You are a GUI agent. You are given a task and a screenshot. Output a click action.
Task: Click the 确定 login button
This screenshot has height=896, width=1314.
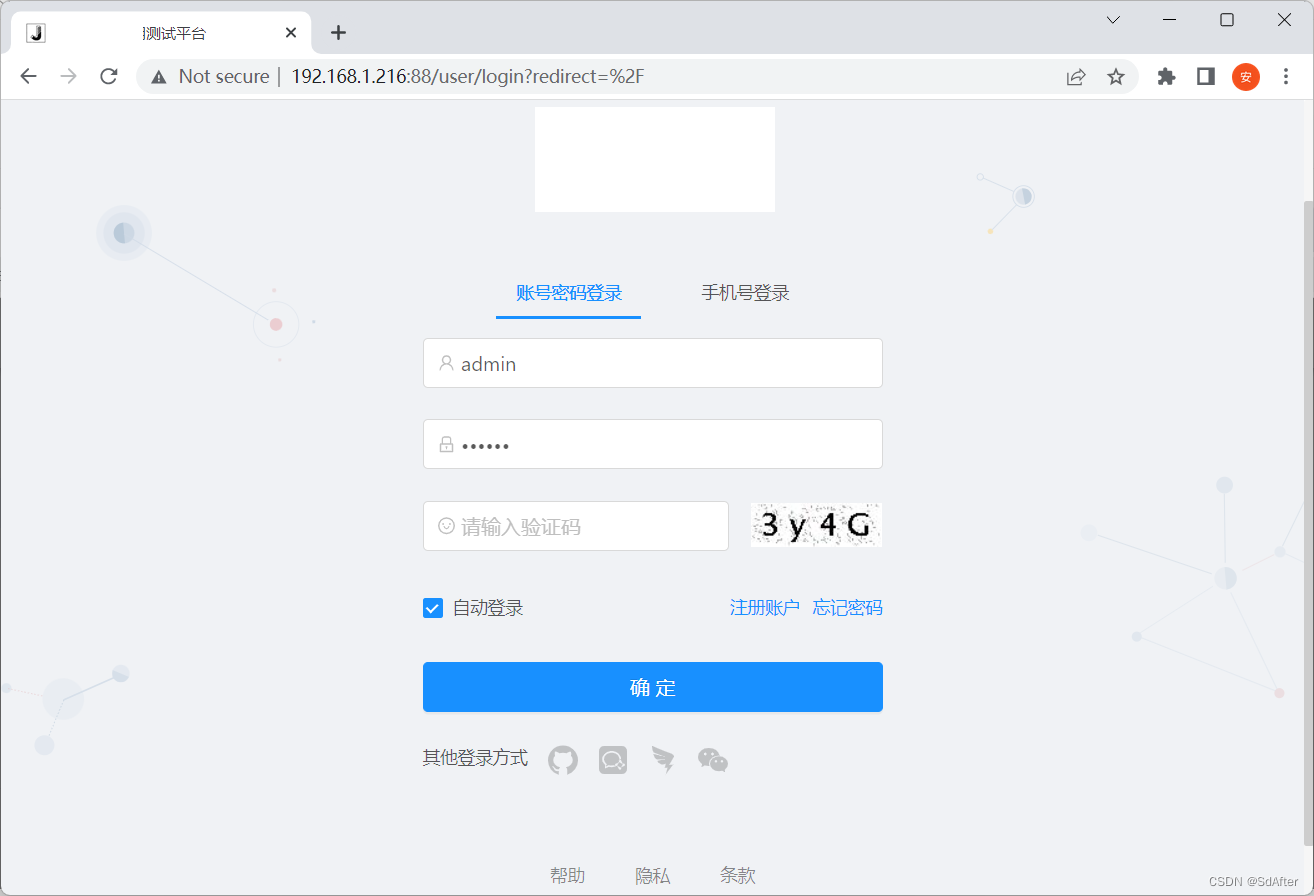[653, 687]
